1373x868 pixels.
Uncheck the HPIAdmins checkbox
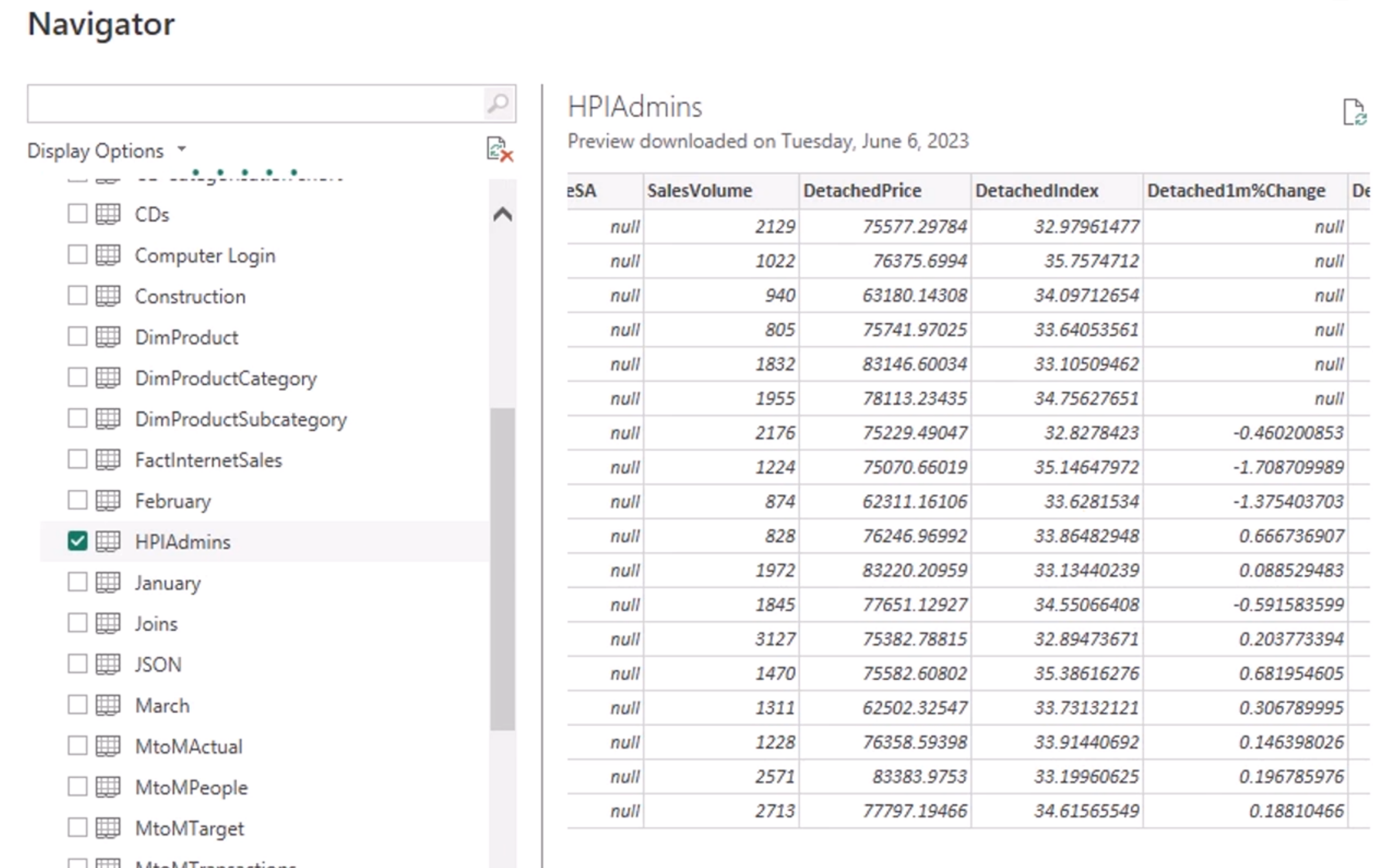[78, 541]
